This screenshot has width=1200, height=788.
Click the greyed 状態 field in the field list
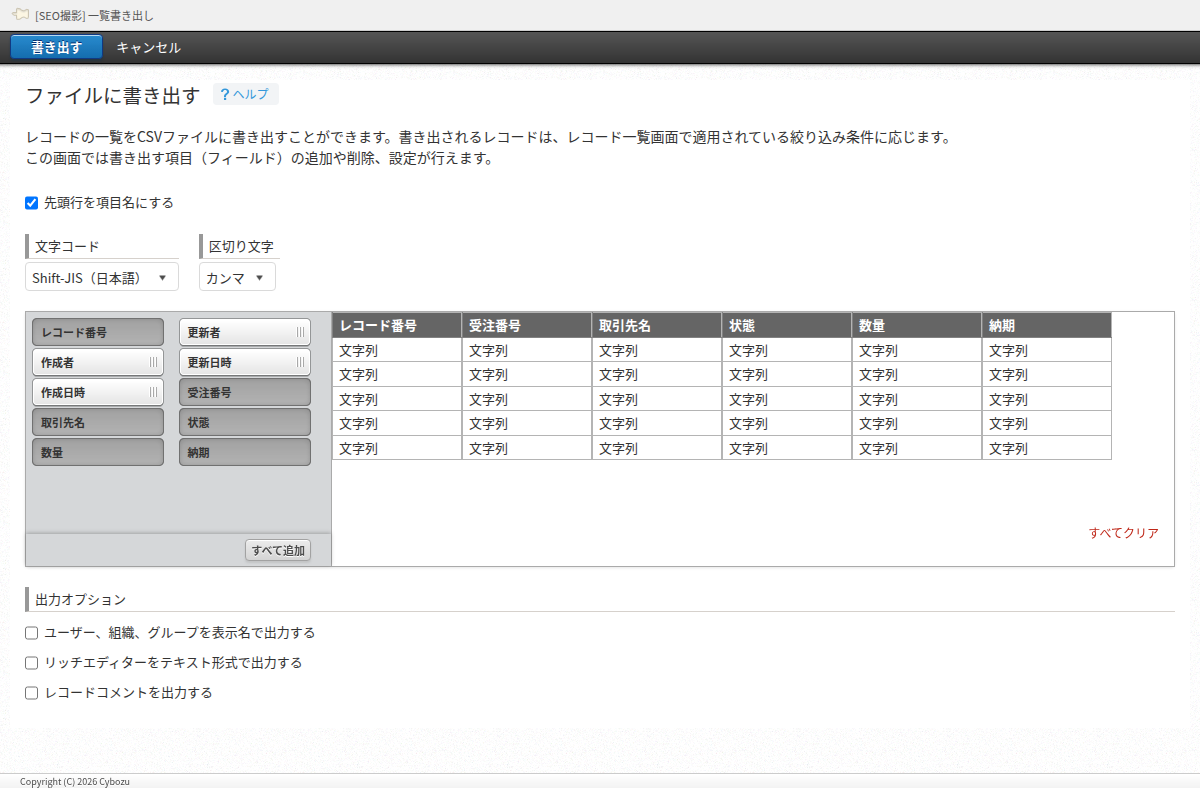click(x=245, y=422)
